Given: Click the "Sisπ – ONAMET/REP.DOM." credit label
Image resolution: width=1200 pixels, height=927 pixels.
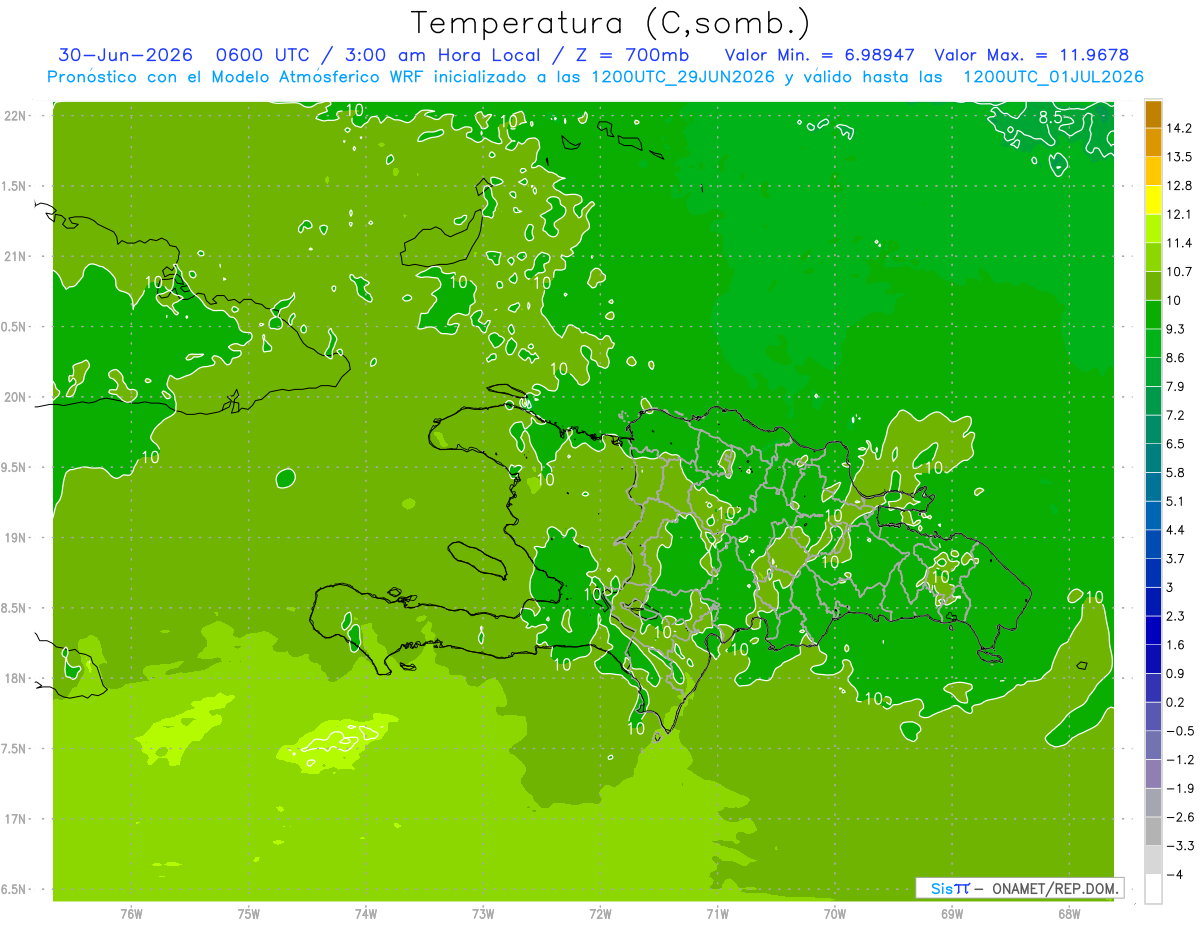Looking at the screenshot, I should pyautogui.click(x=1020, y=888).
